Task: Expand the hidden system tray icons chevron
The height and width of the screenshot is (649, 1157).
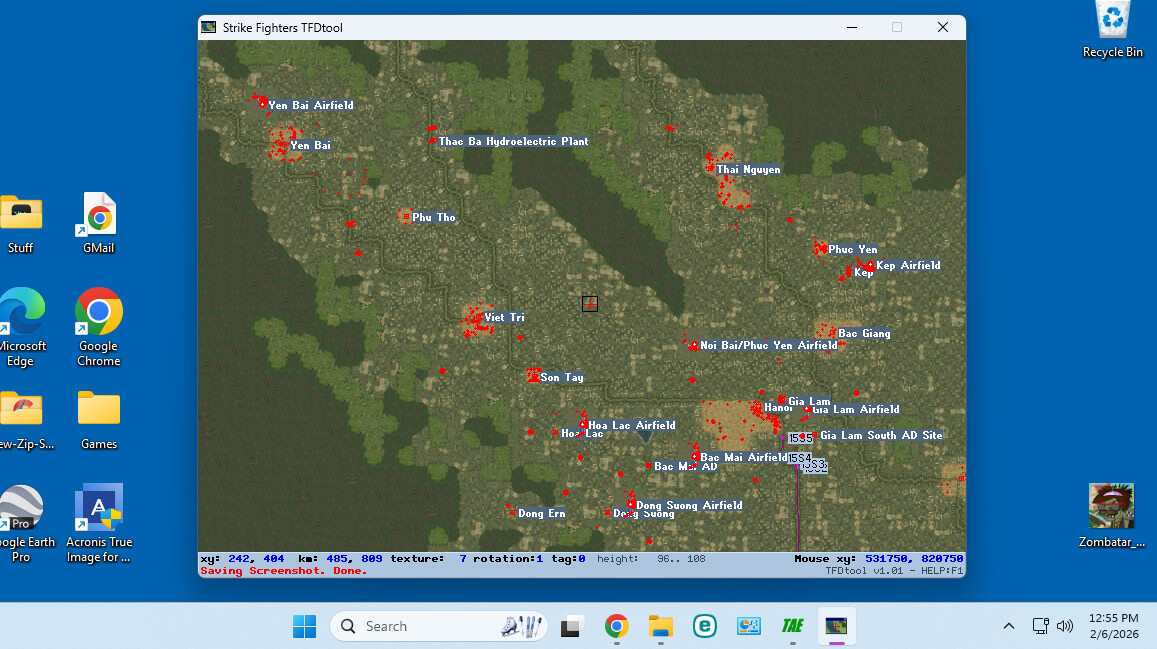Action: [1009, 626]
